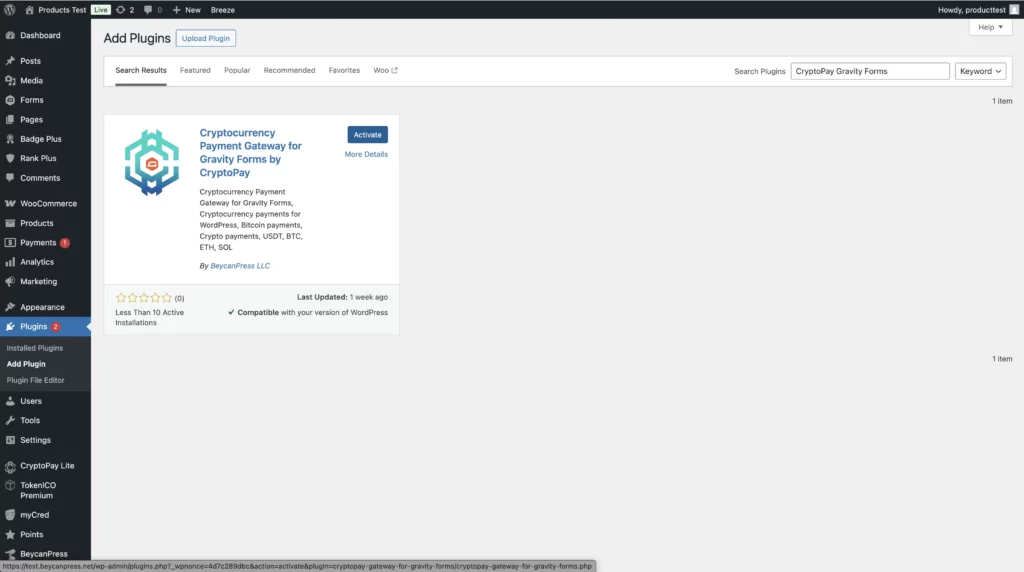This screenshot has width=1024, height=572.
Task: Switch to the Recommended plugins tab
Action: point(289,71)
